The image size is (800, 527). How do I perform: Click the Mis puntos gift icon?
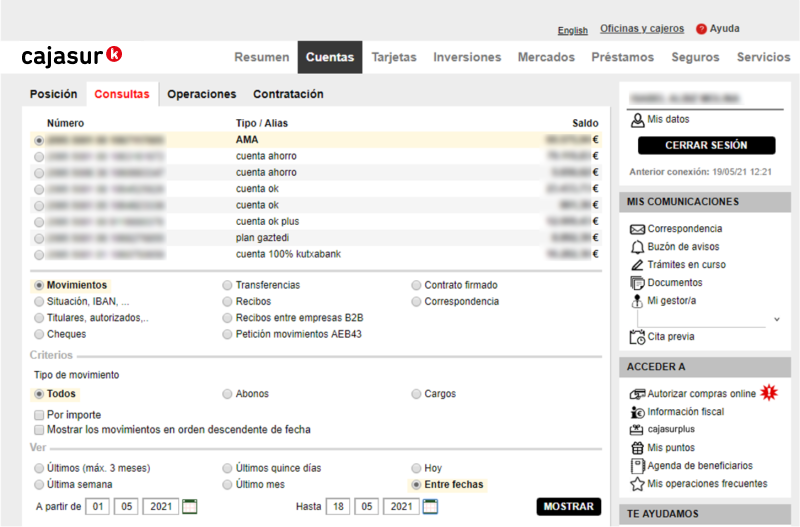[x=637, y=448]
